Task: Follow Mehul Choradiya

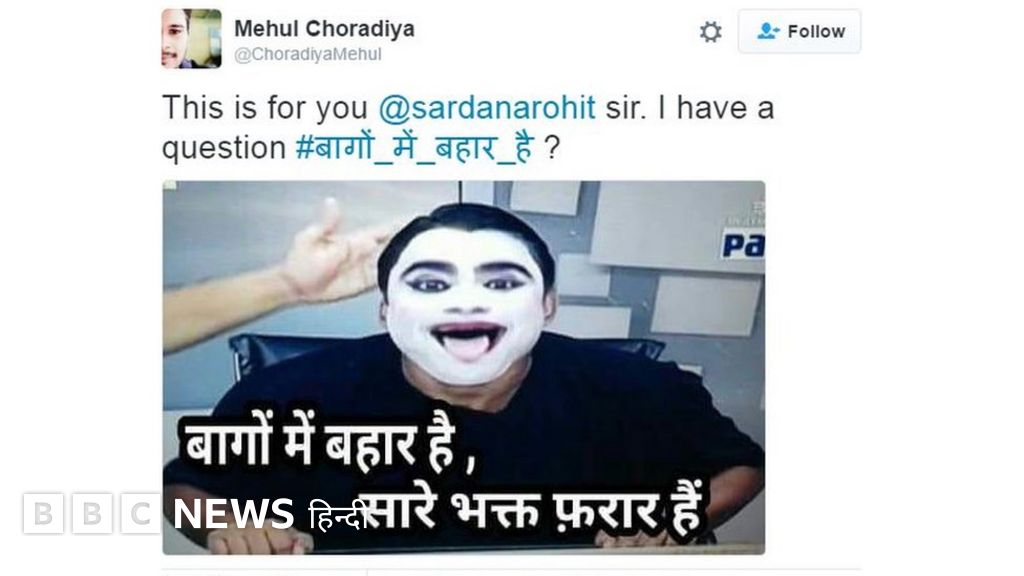Action: tap(799, 31)
